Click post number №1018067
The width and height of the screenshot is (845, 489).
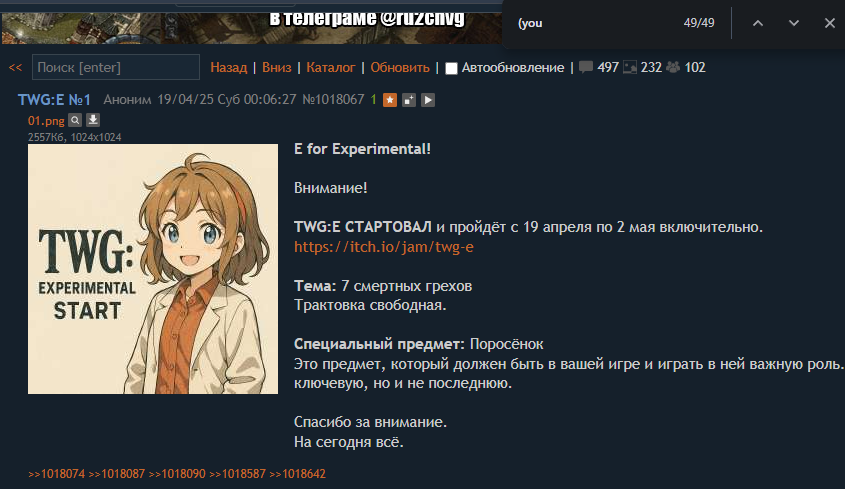[x=333, y=100]
